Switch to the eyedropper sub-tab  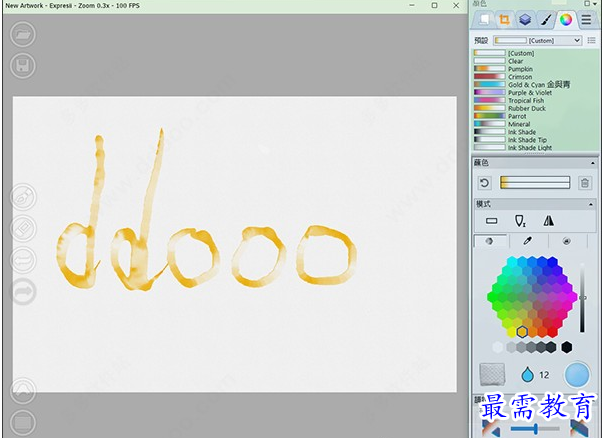pos(528,241)
